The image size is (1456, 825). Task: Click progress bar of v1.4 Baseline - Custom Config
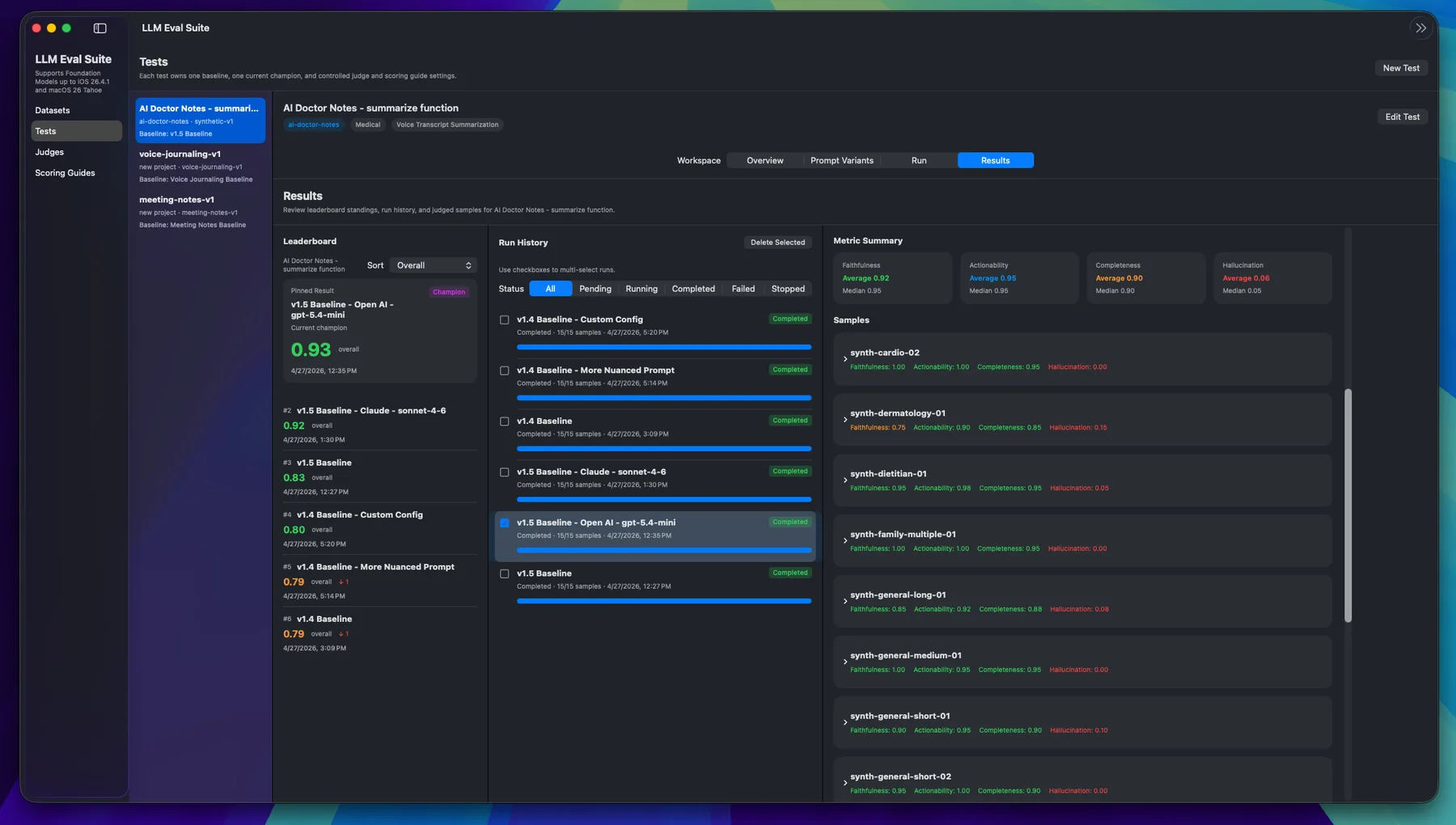[664, 347]
